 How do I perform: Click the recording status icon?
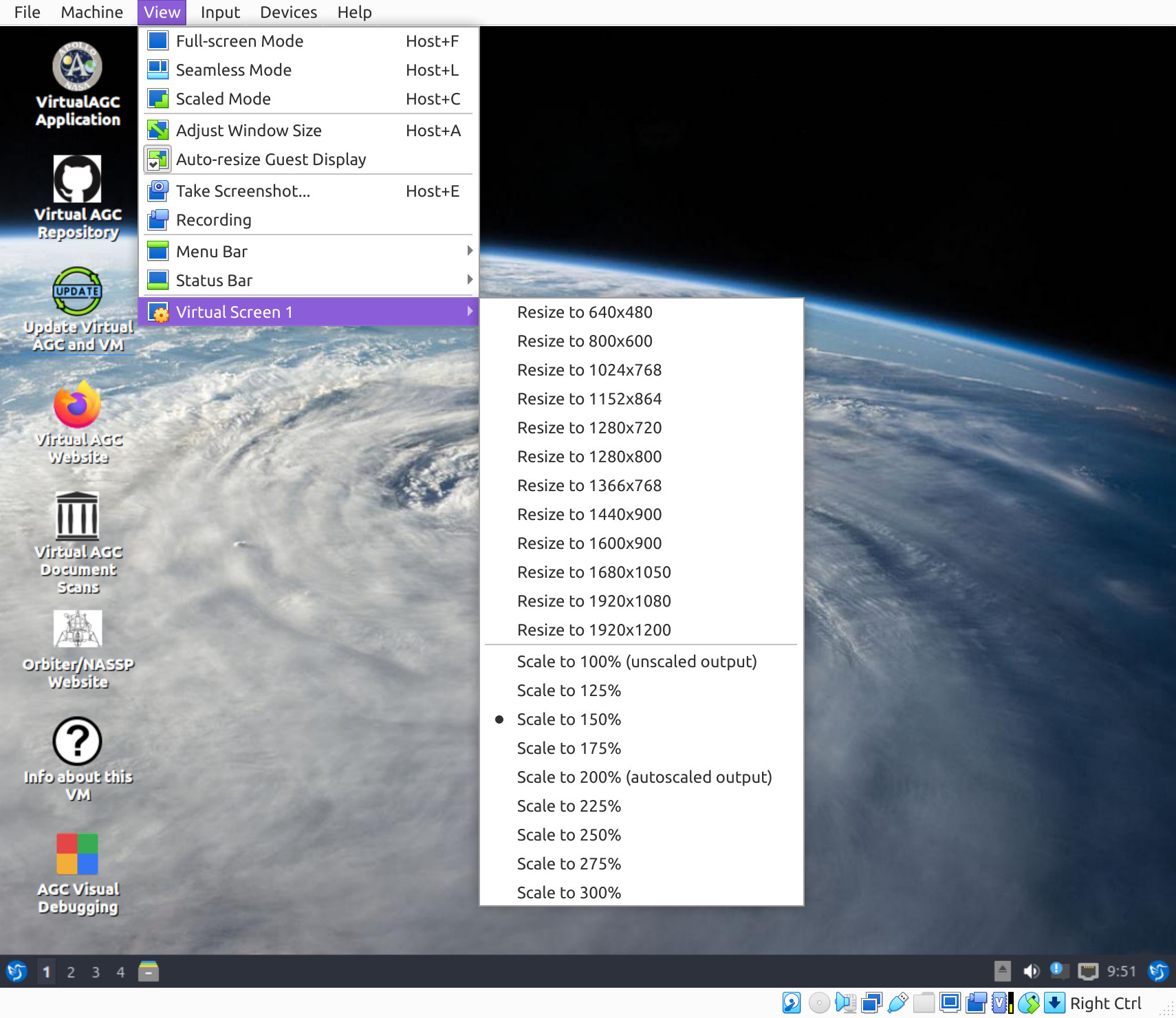pos(976,1003)
